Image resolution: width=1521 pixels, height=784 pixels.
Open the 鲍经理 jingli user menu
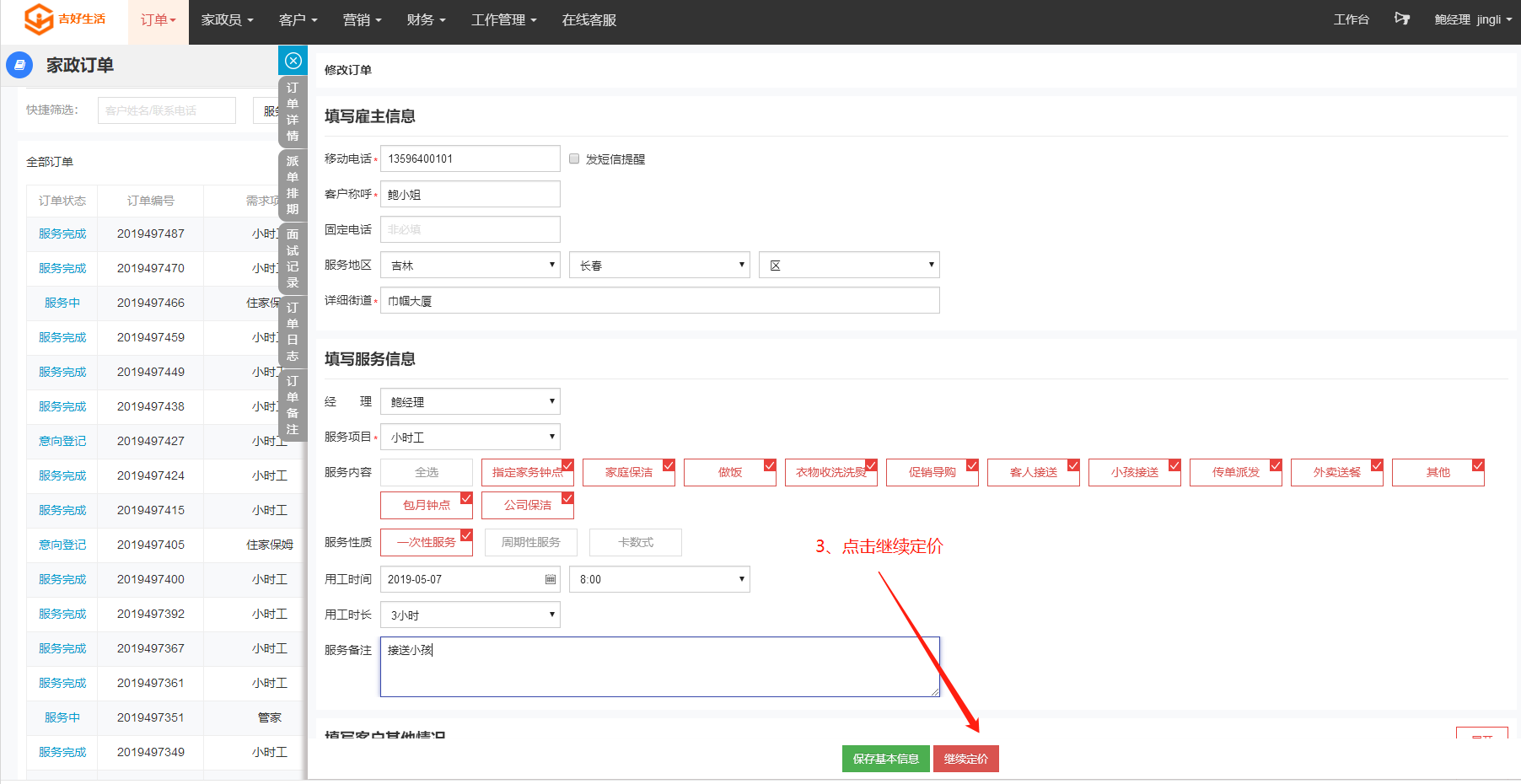1473,19
